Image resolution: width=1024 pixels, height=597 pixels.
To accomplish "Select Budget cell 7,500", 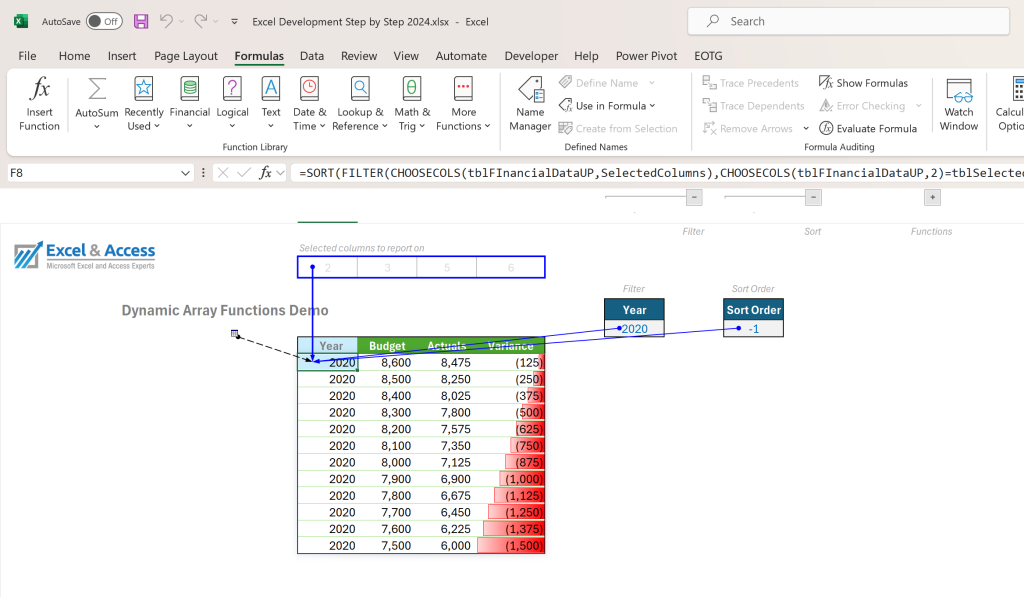I will point(387,545).
